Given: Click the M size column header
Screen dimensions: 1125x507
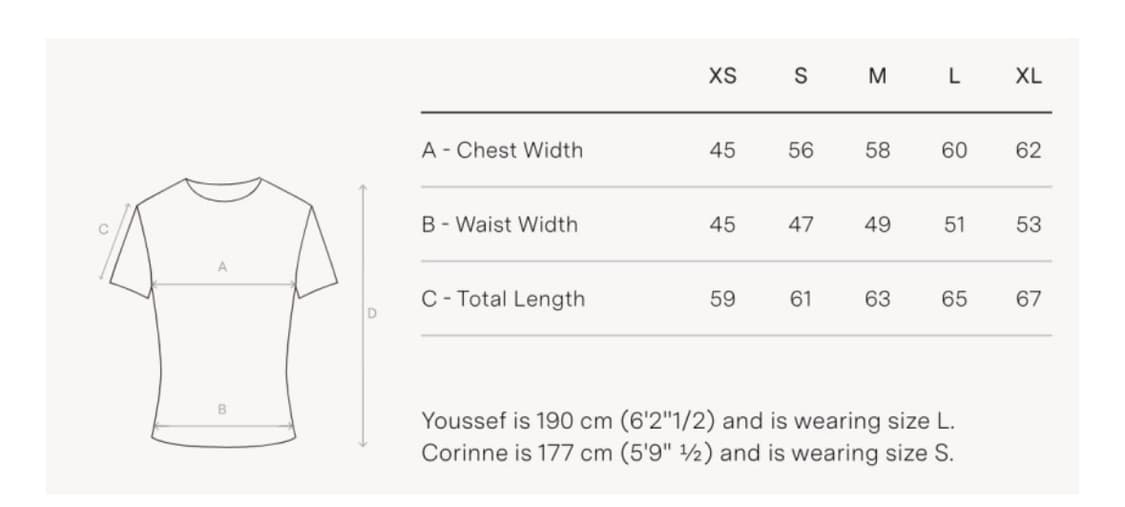Looking at the screenshot, I should [877, 76].
